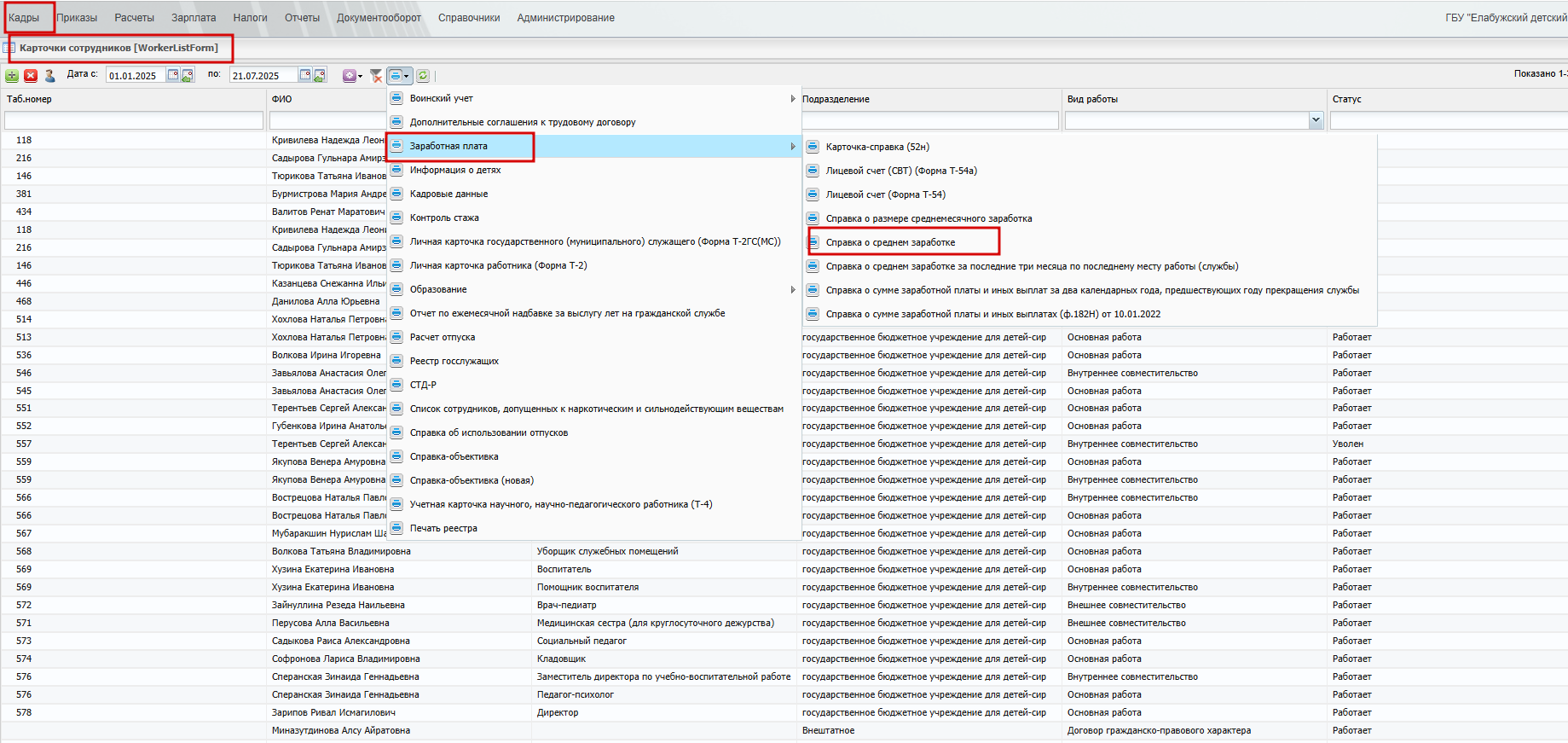Choose Кадровые данные report
This screenshot has width=1568, height=743.
click(594, 194)
